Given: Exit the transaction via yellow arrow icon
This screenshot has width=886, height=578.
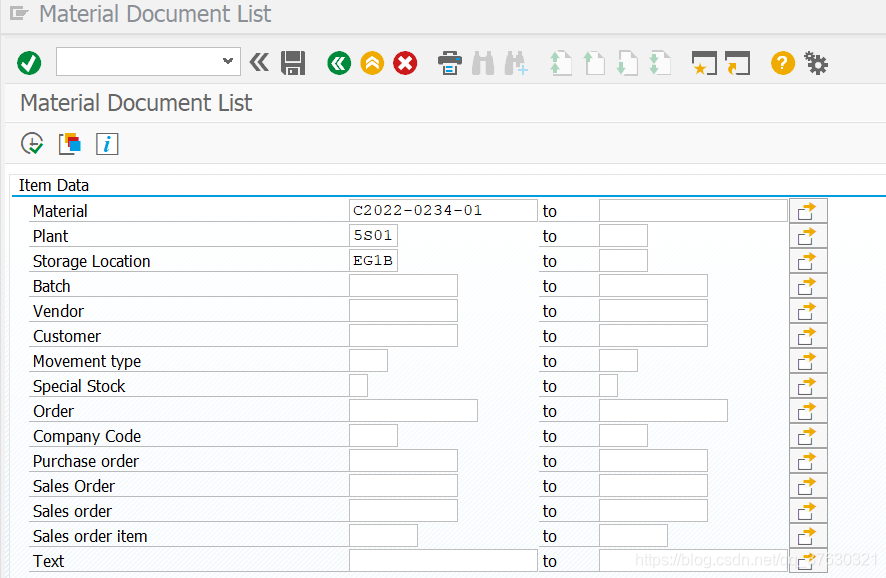Looking at the screenshot, I should click(372, 63).
